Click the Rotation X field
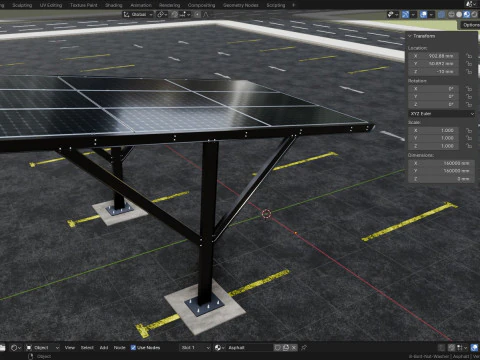The image size is (480, 360). pyautogui.click(x=434, y=89)
